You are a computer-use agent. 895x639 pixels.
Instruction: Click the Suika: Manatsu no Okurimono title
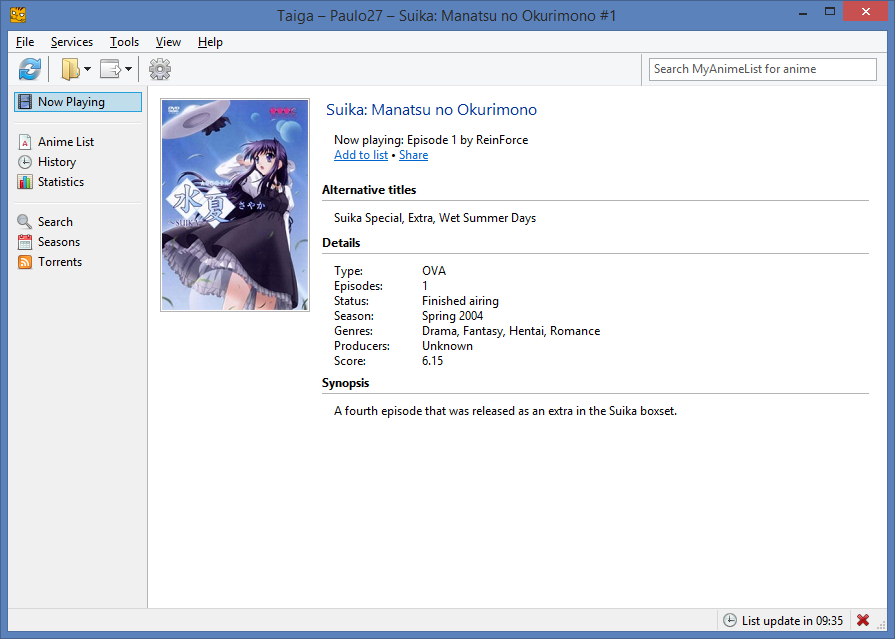point(432,110)
